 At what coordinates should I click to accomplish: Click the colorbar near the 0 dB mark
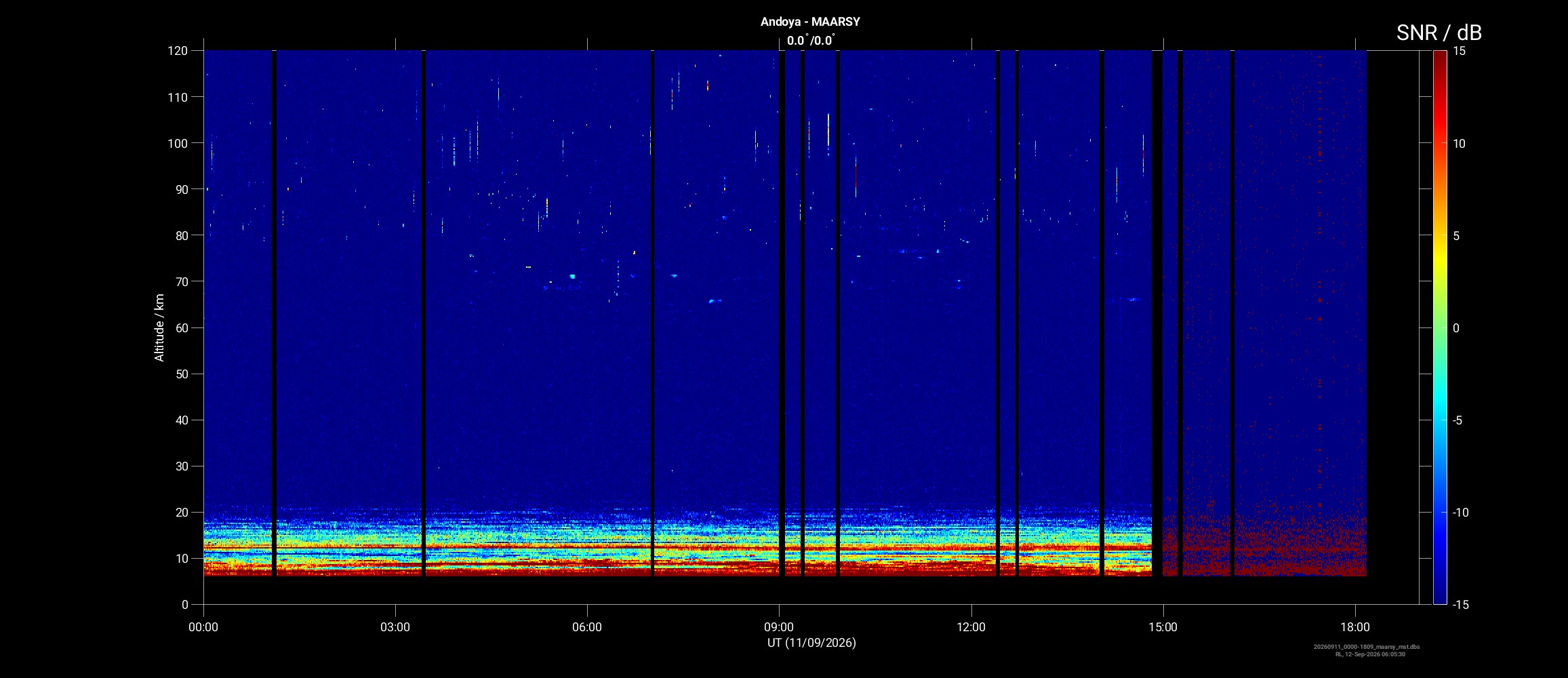click(x=1440, y=327)
